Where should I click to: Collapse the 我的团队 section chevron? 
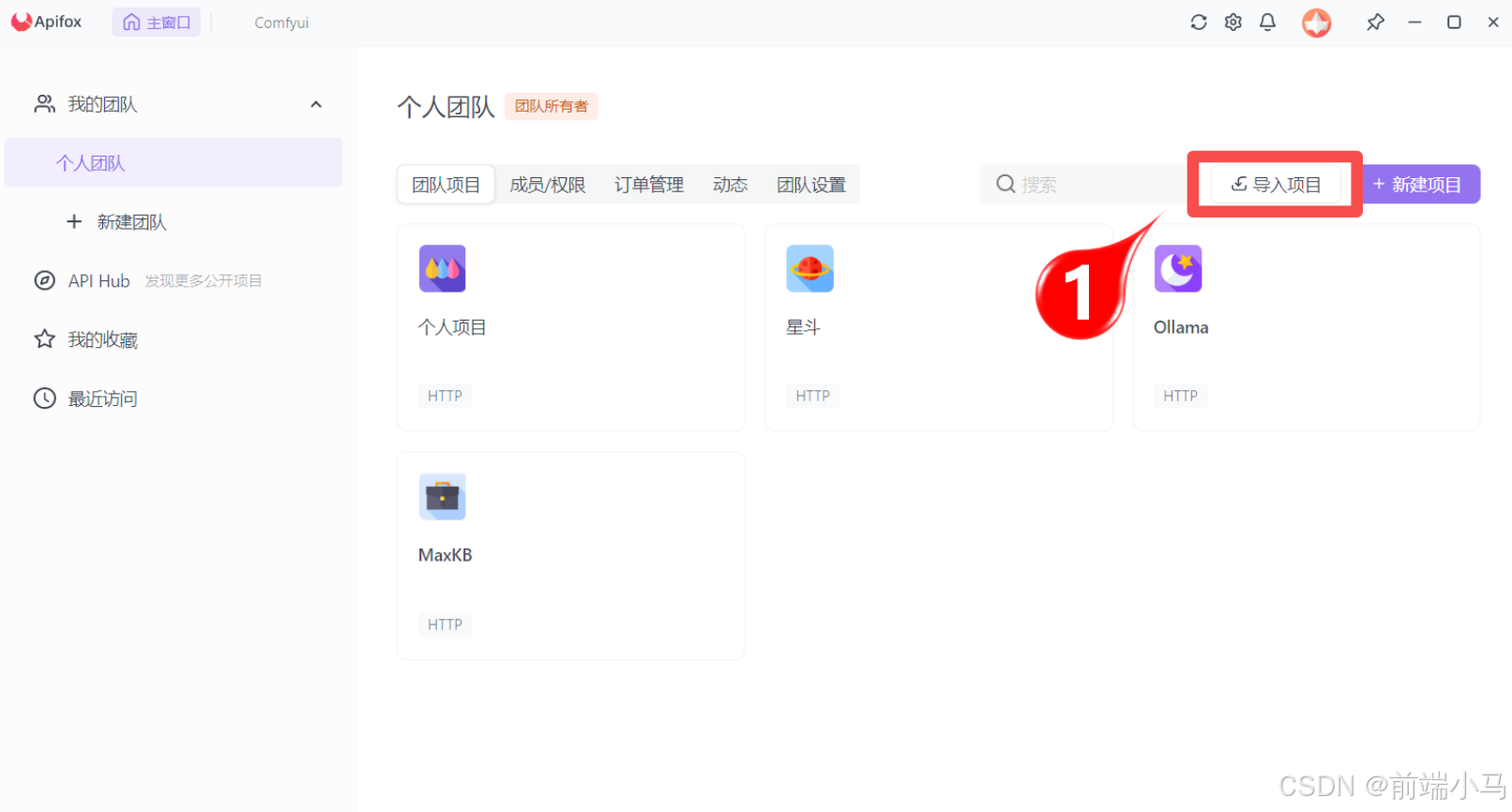point(316,104)
